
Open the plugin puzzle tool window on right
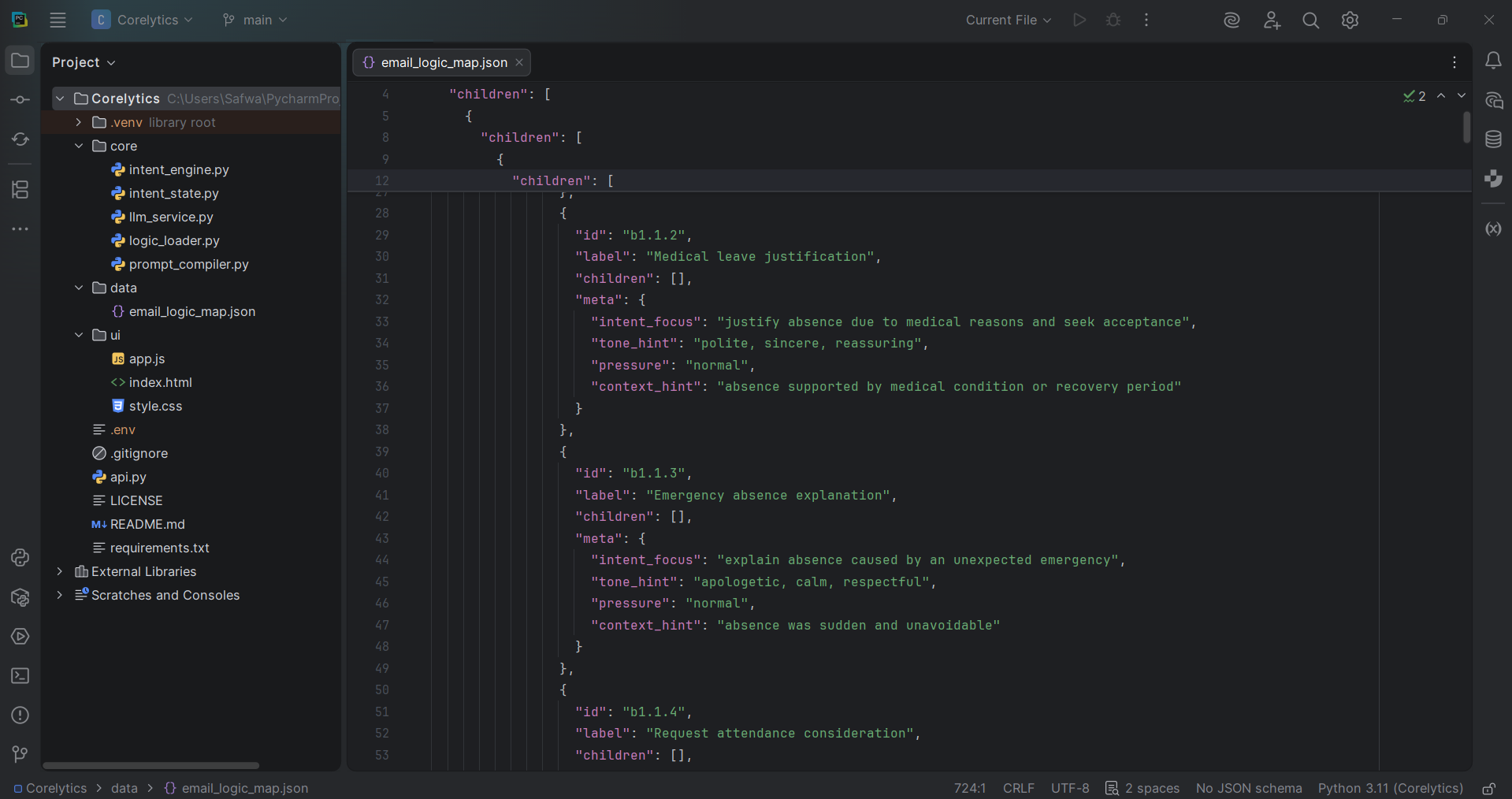(1493, 179)
